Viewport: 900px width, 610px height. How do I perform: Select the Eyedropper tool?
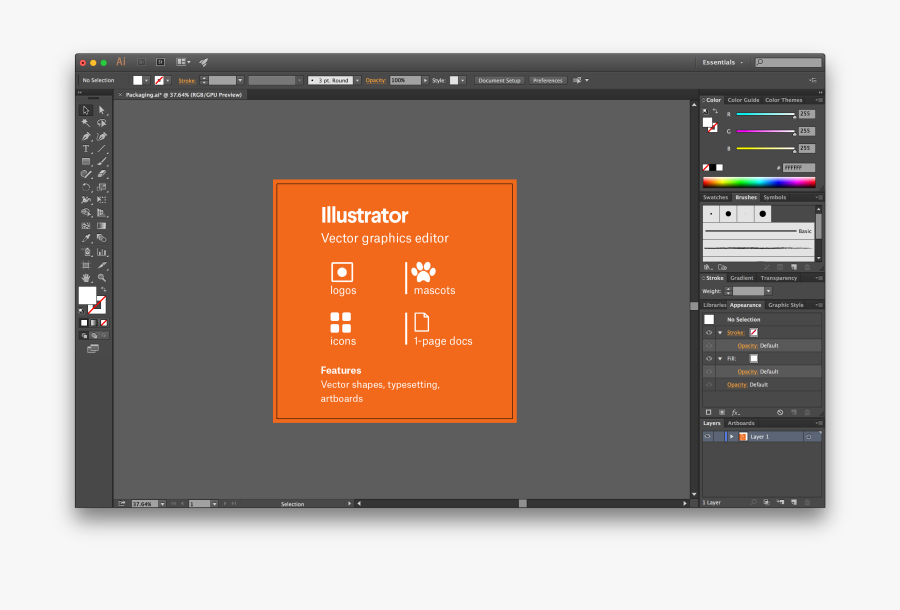[x=85, y=236]
